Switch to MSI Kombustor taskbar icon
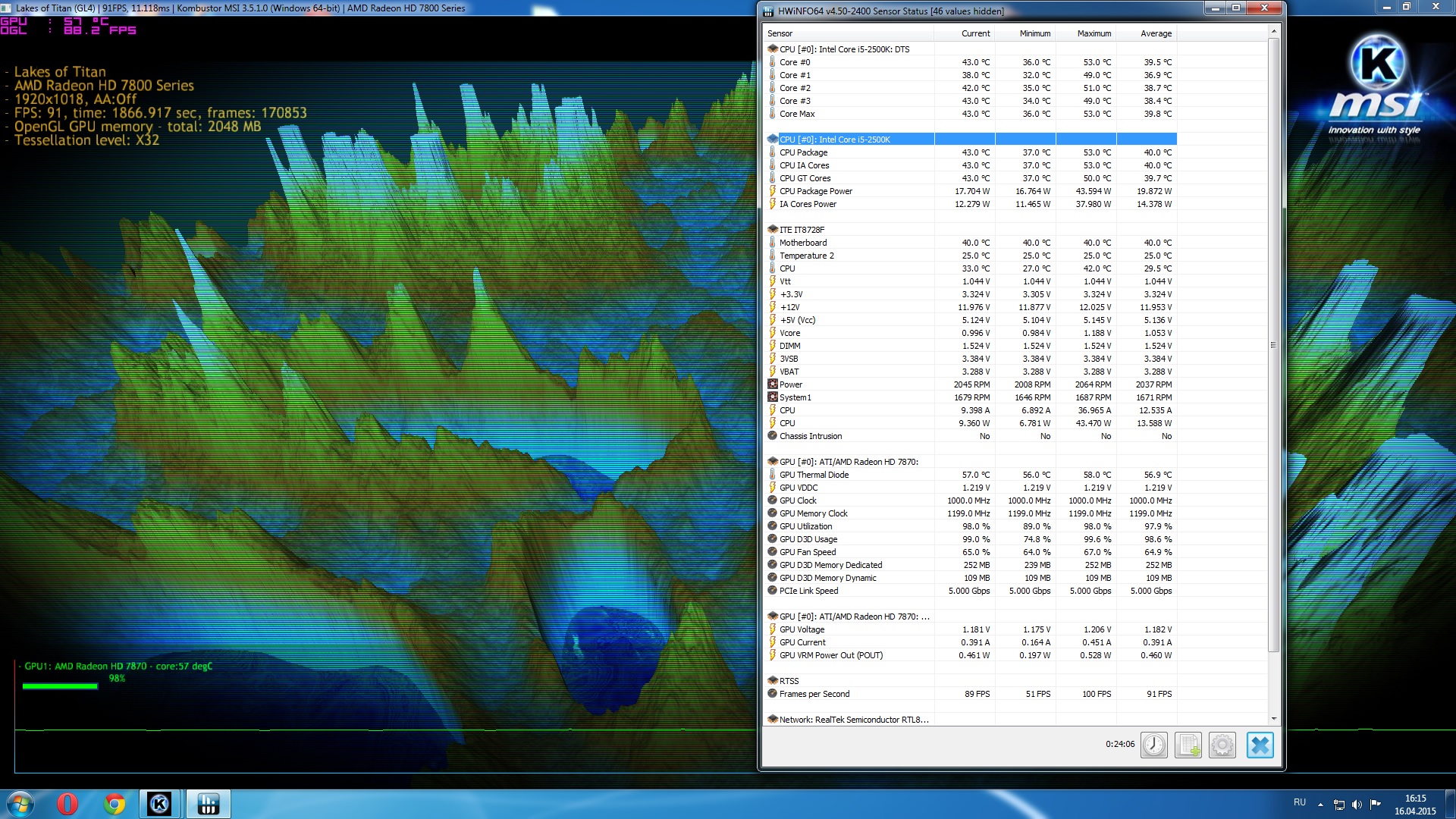 click(x=160, y=804)
